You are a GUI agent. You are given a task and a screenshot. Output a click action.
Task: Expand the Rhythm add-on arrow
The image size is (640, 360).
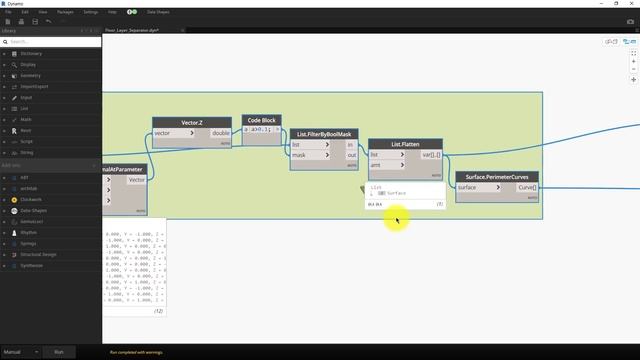[x=4, y=233]
